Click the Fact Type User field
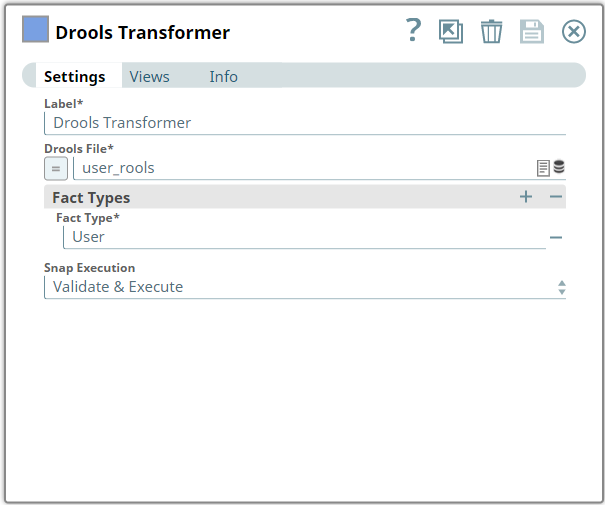This screenshot has height=505, width=605. (x=304, y=237)
